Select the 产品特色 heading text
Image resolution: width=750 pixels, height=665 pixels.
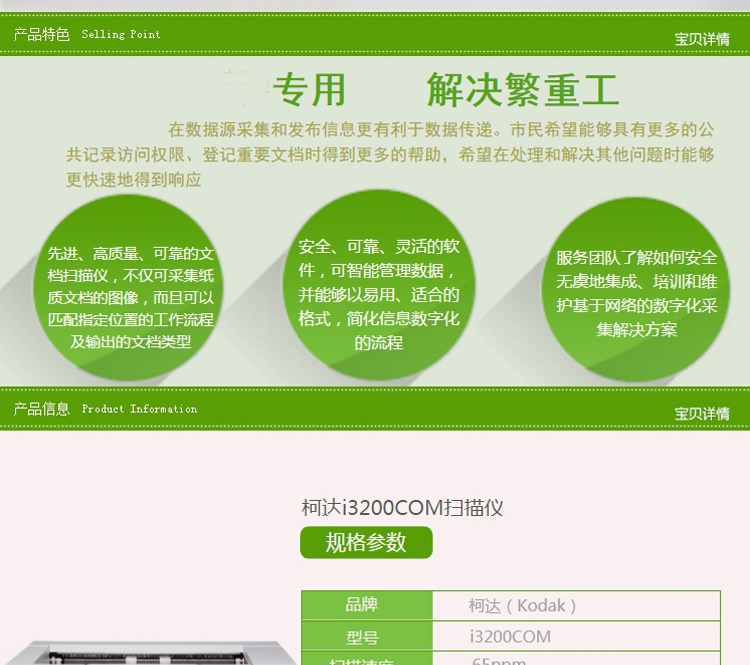point(42,34)
